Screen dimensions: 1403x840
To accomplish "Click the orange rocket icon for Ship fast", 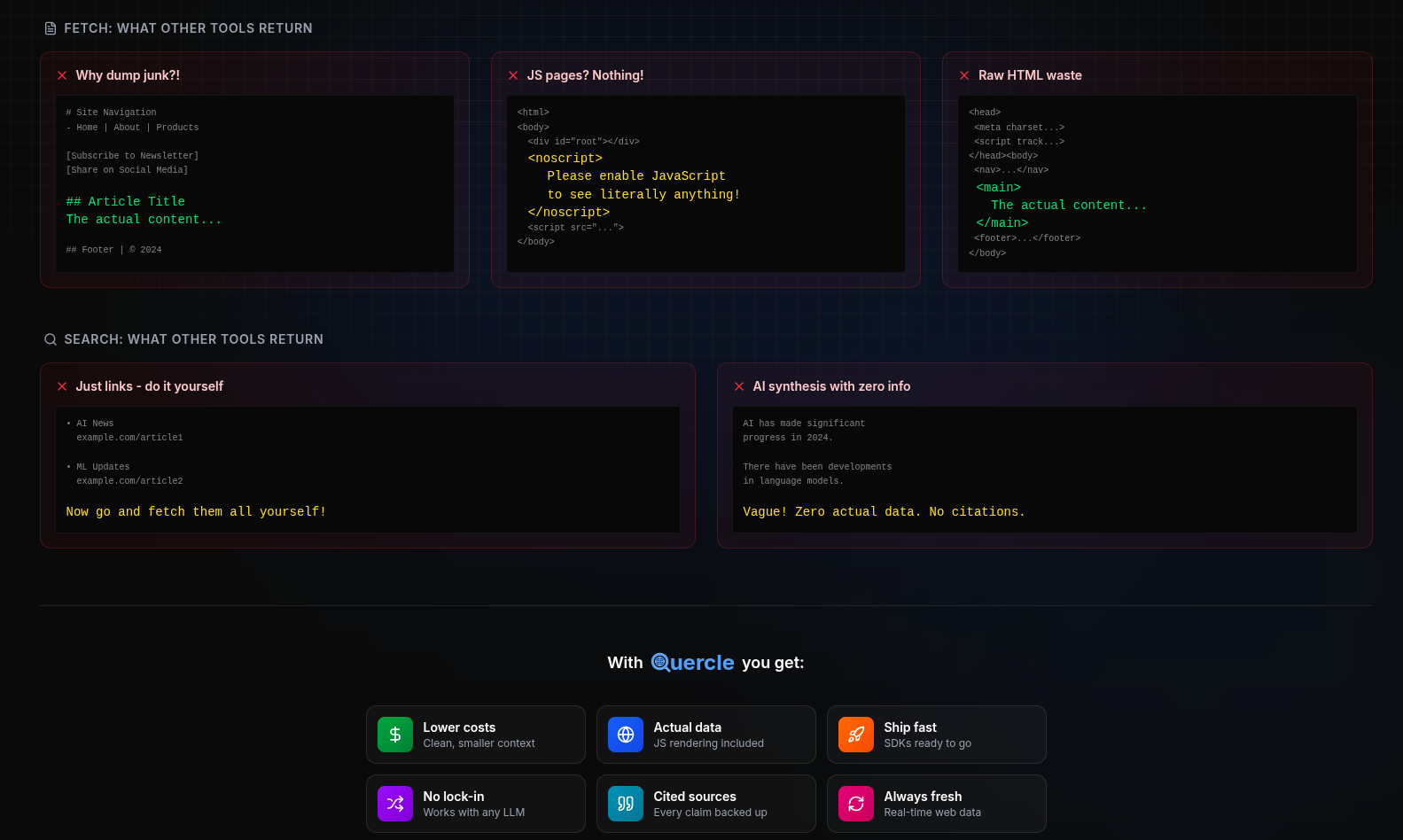I will [x=856, y=735].
